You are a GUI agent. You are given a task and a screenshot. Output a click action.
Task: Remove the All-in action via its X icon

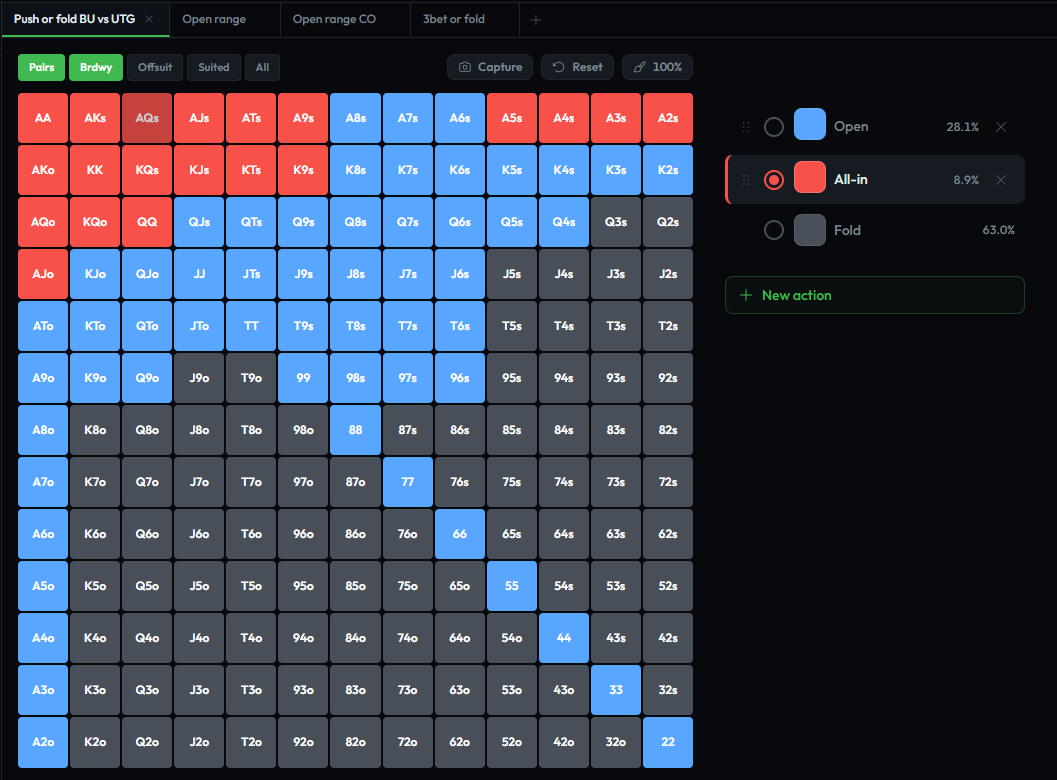pos(1001,180)
